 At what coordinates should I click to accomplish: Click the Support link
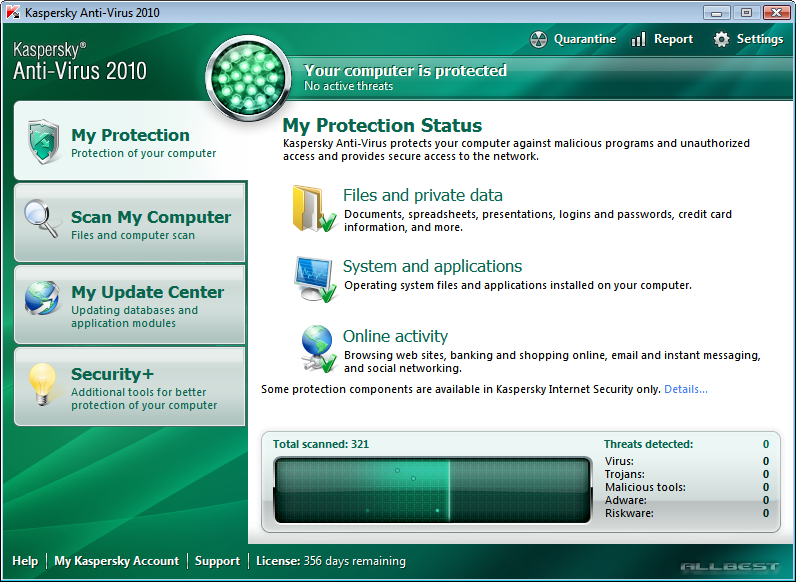(217, 561)
